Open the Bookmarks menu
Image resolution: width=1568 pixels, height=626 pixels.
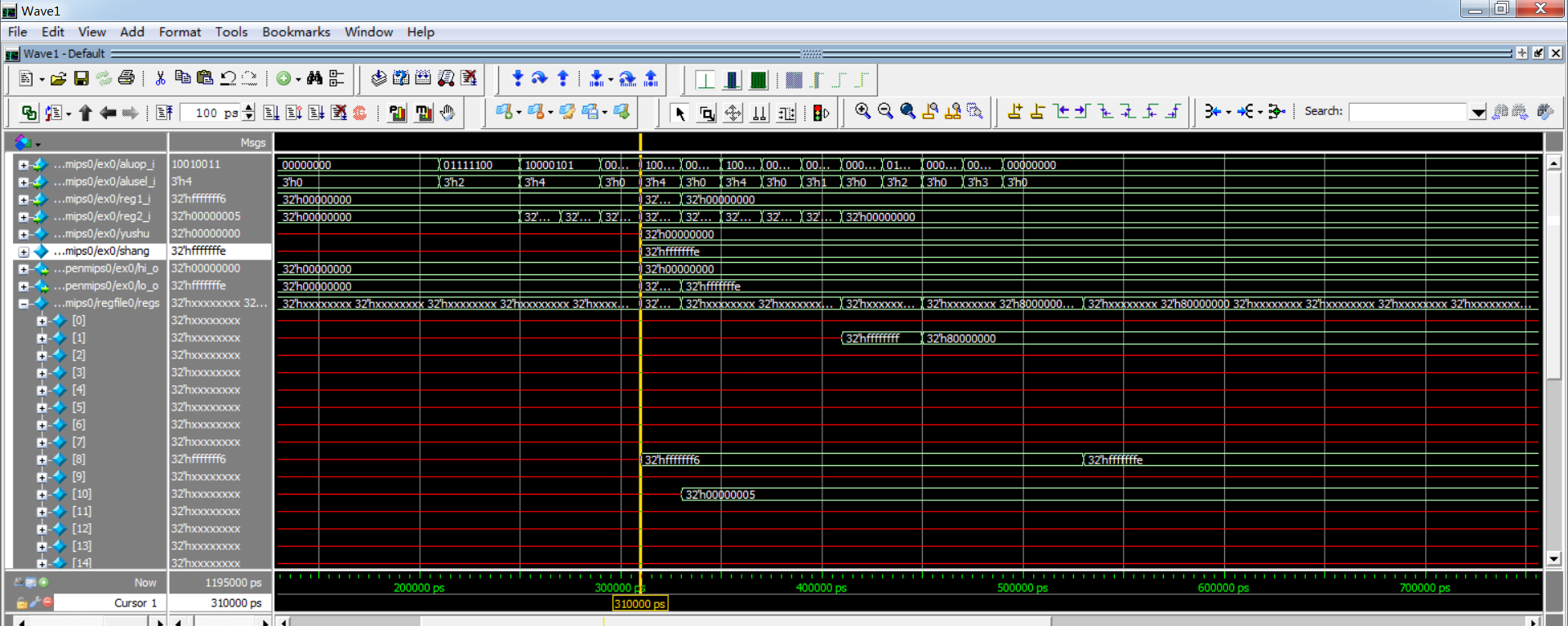(x=296, y=32)
